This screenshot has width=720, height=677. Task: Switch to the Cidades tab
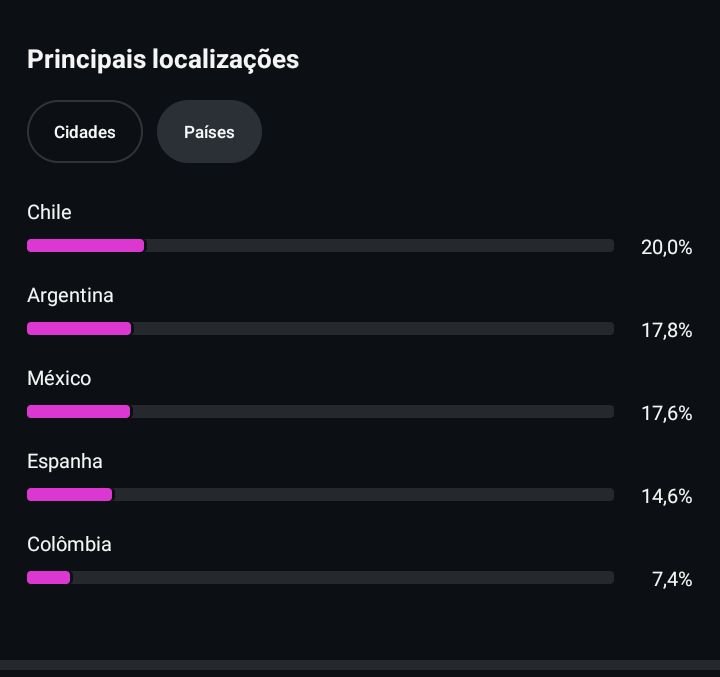point(85,132)
